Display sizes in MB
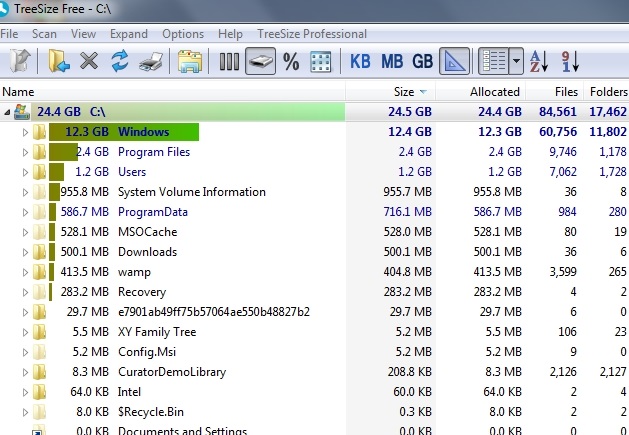Viewport: 629px width, 435px height. click(392, 62)
